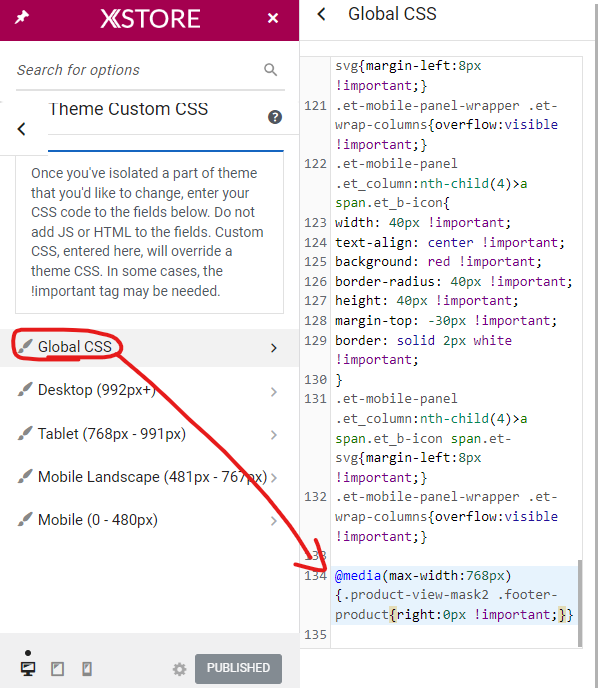Close the XSTORE options panel

273,18
